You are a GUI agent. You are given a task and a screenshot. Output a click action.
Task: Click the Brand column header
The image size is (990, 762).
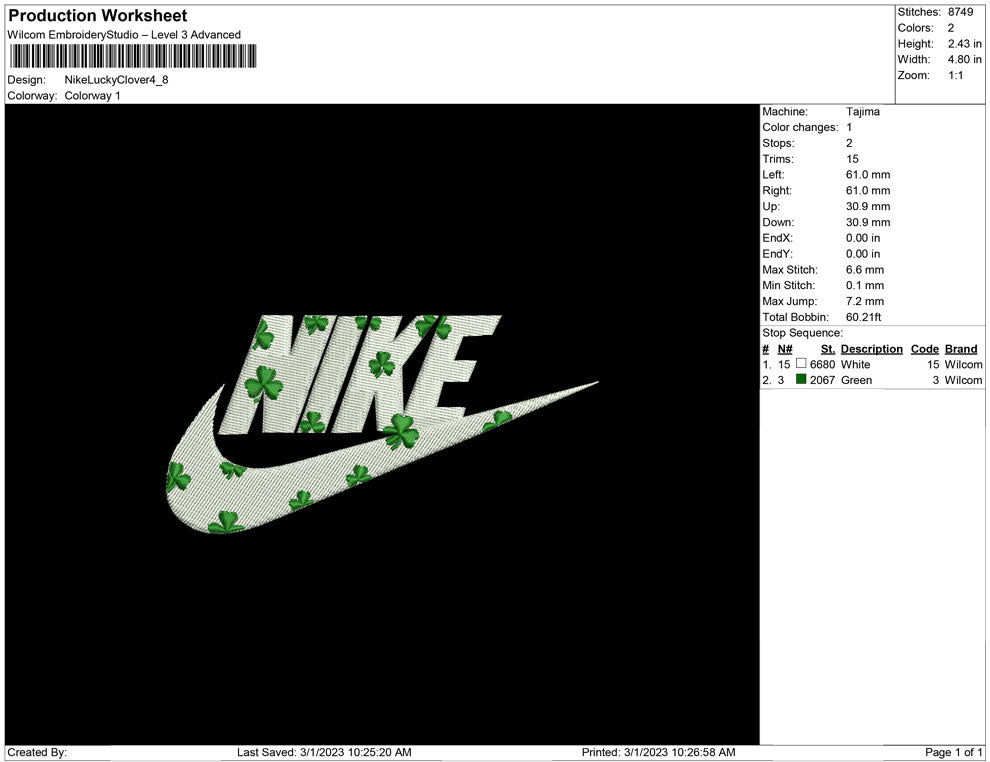[x=961, y=349]
